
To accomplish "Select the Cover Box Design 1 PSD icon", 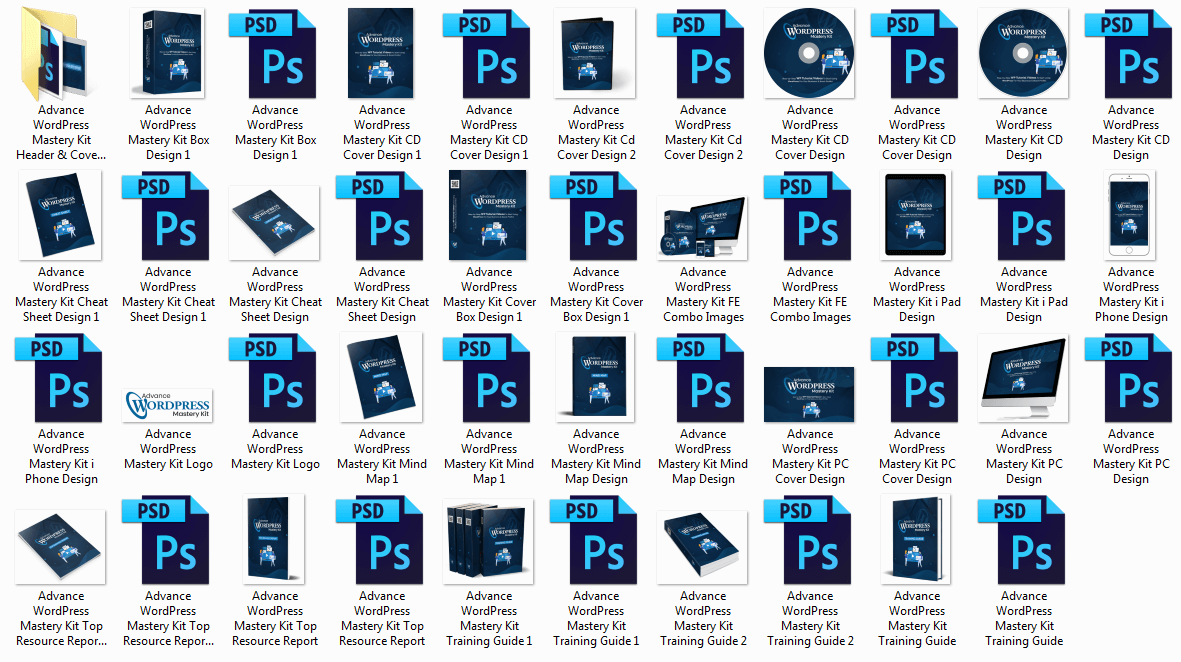I will click(593, 216).
